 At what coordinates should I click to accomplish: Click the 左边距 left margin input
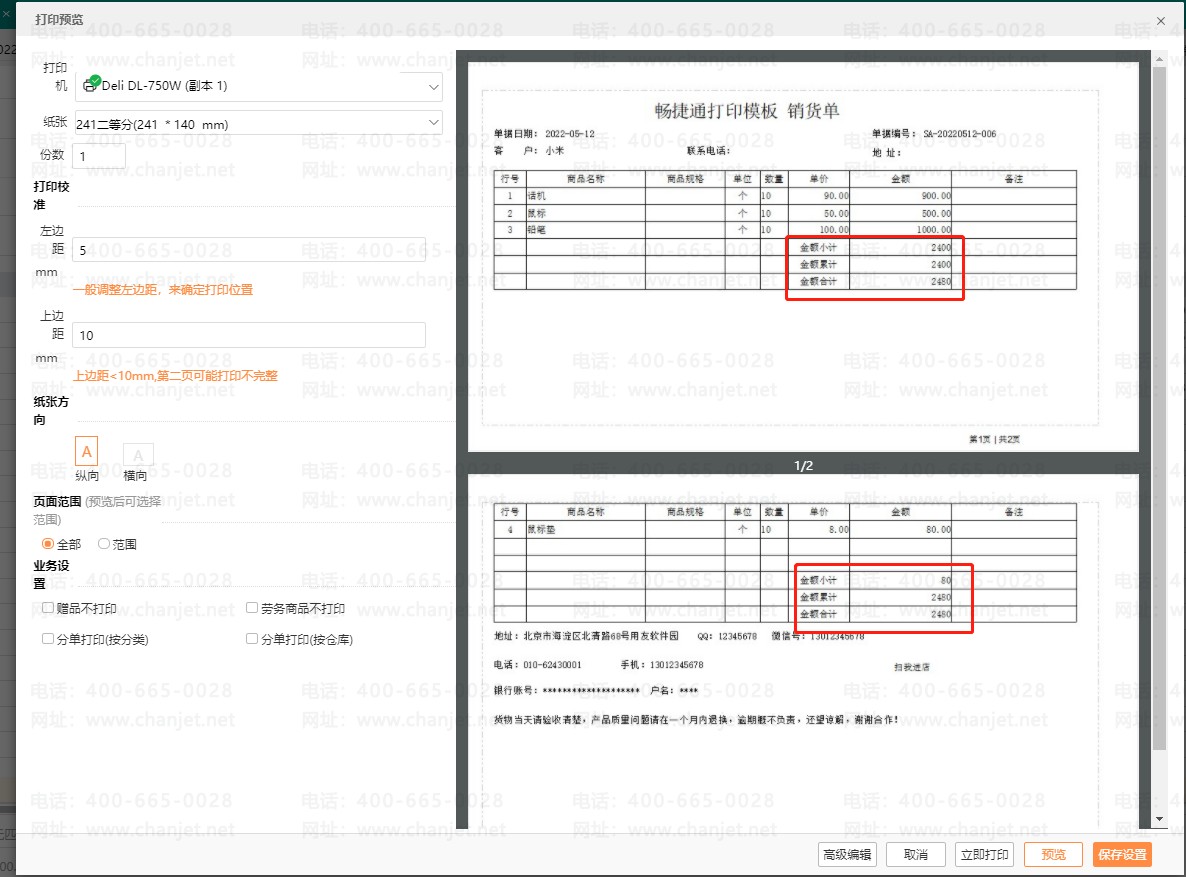[x=249, y=250]
